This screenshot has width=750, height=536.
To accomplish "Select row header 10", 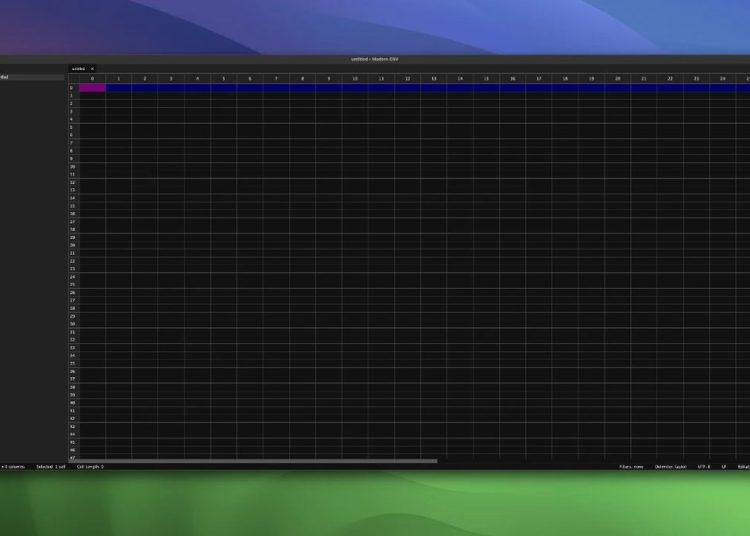I will coord(72,166).
